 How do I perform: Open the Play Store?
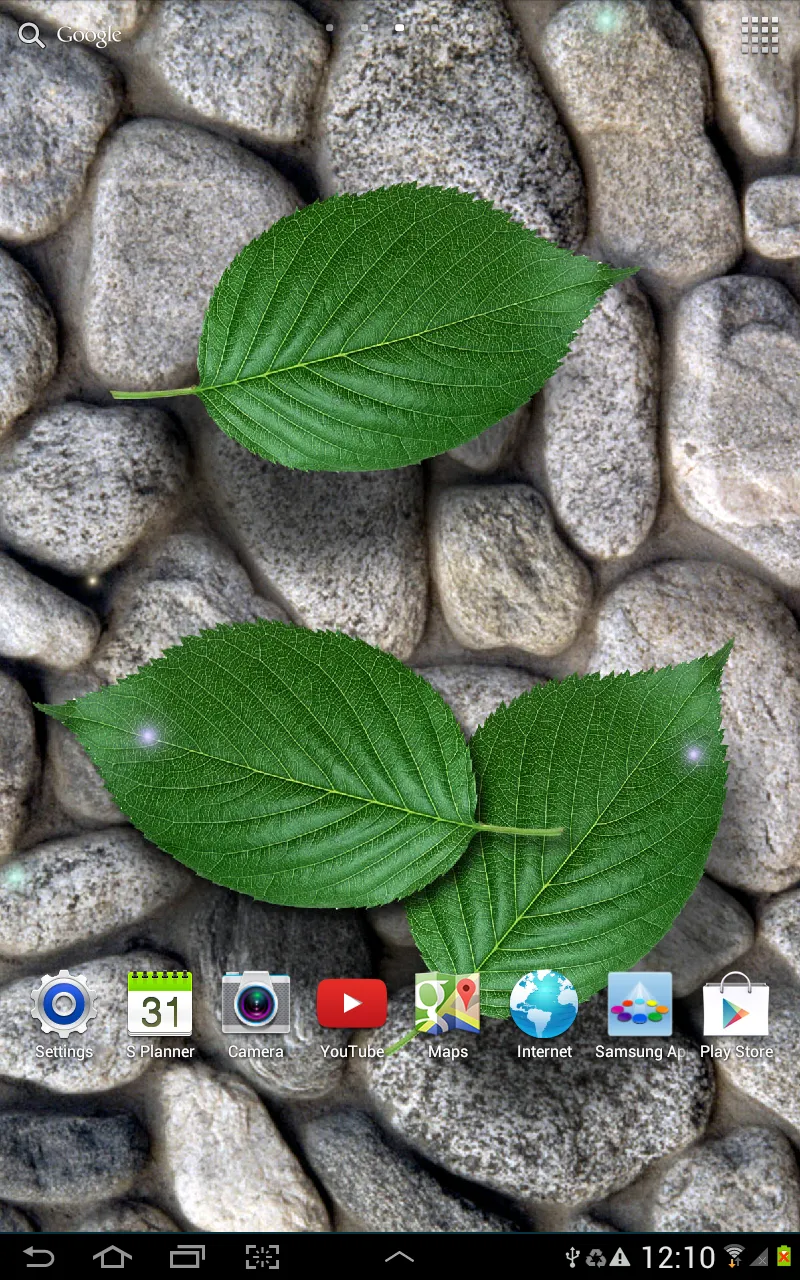[x=736, y=1015]
